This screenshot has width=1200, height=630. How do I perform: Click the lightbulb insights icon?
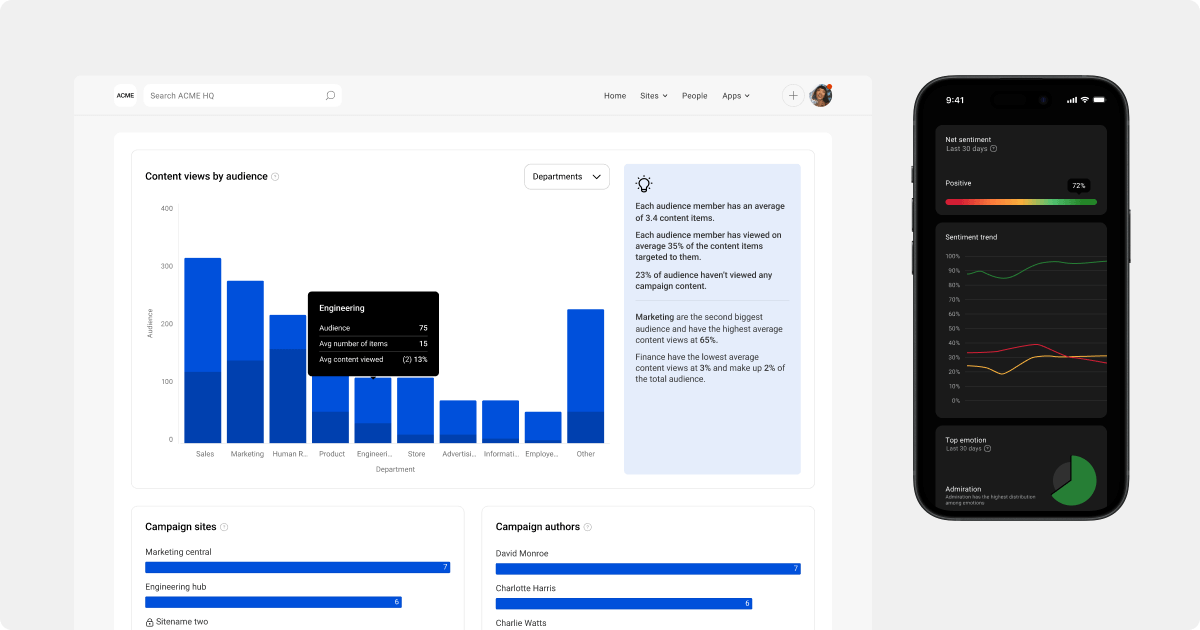pyautogui.click(x=644, y=184)
